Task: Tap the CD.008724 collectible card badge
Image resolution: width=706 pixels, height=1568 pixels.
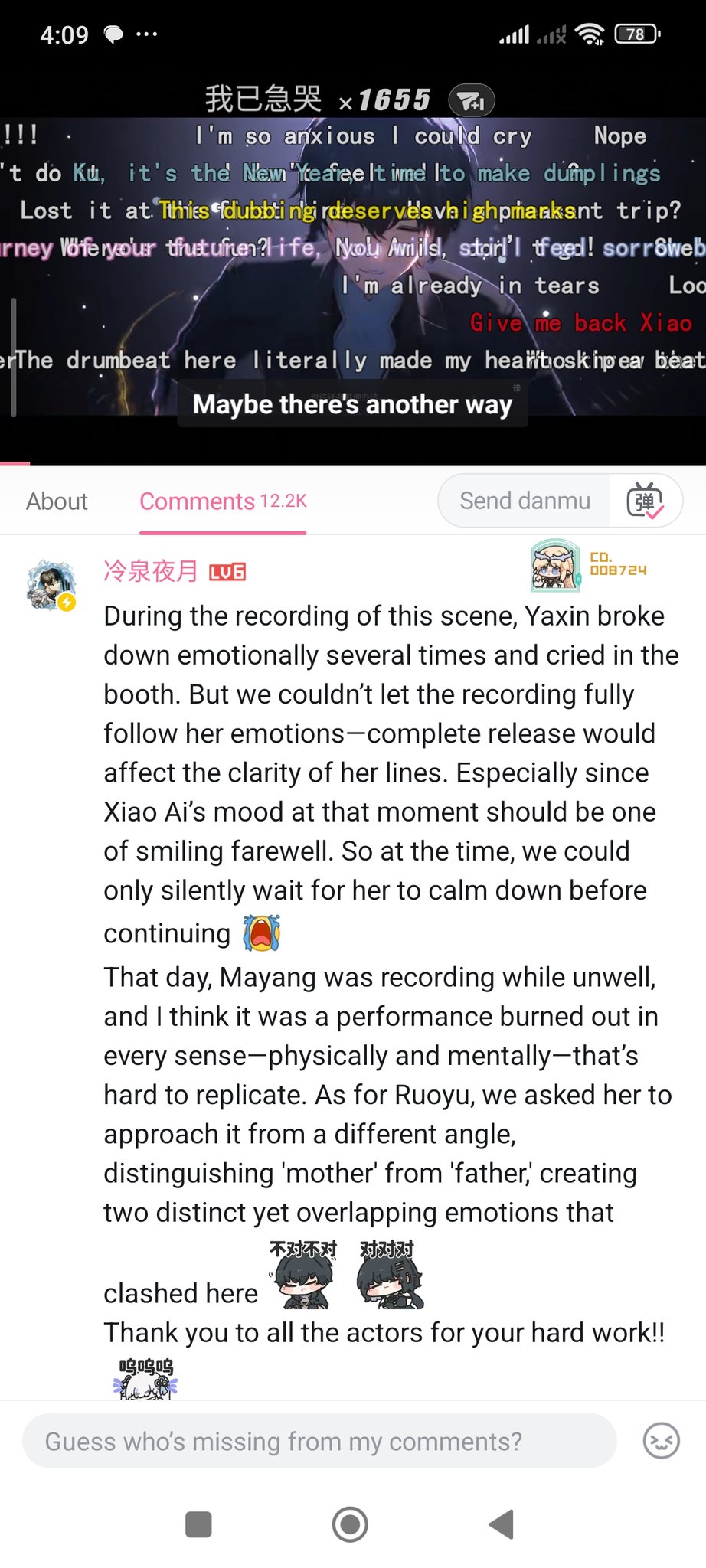Action: click(589, 566)
